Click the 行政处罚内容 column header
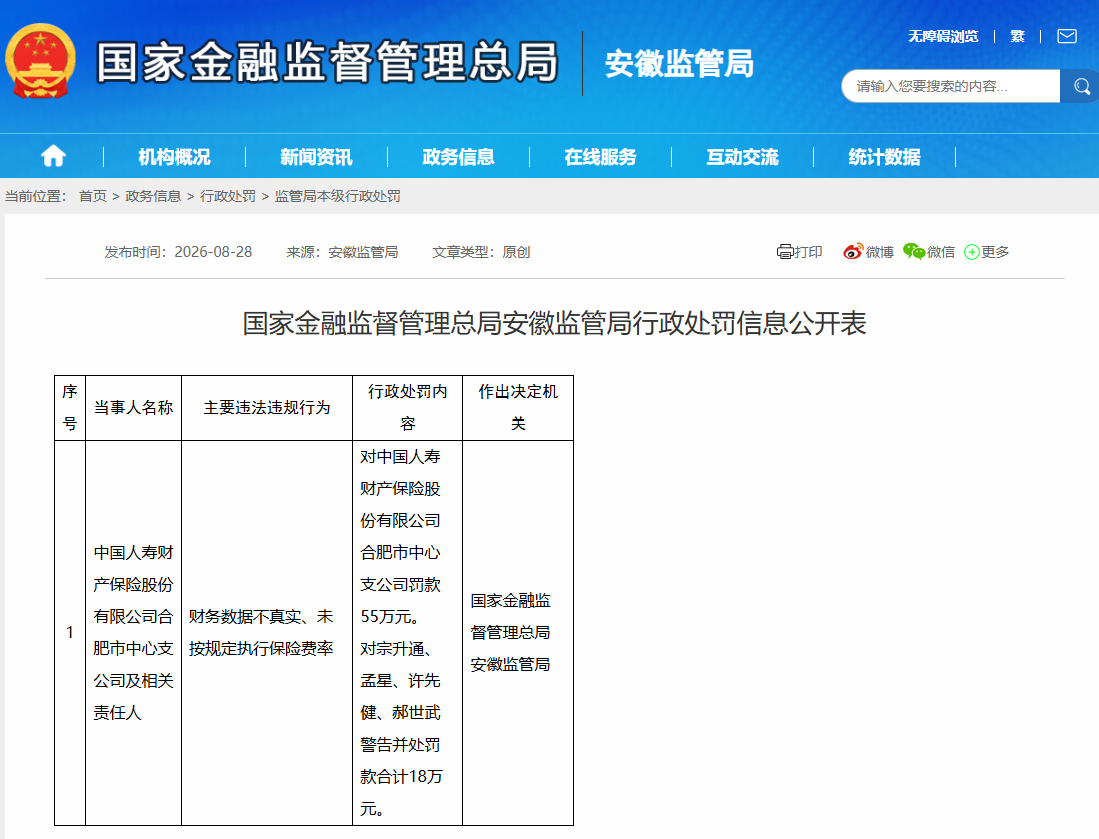This screenshot has width=1099, height=839. (x=407, y=407)
